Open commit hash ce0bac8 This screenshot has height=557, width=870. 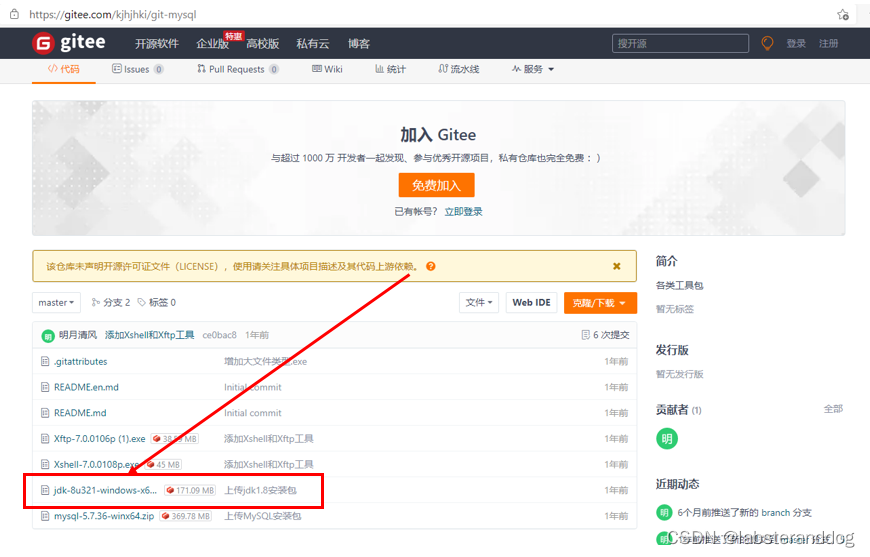point(219,335)
